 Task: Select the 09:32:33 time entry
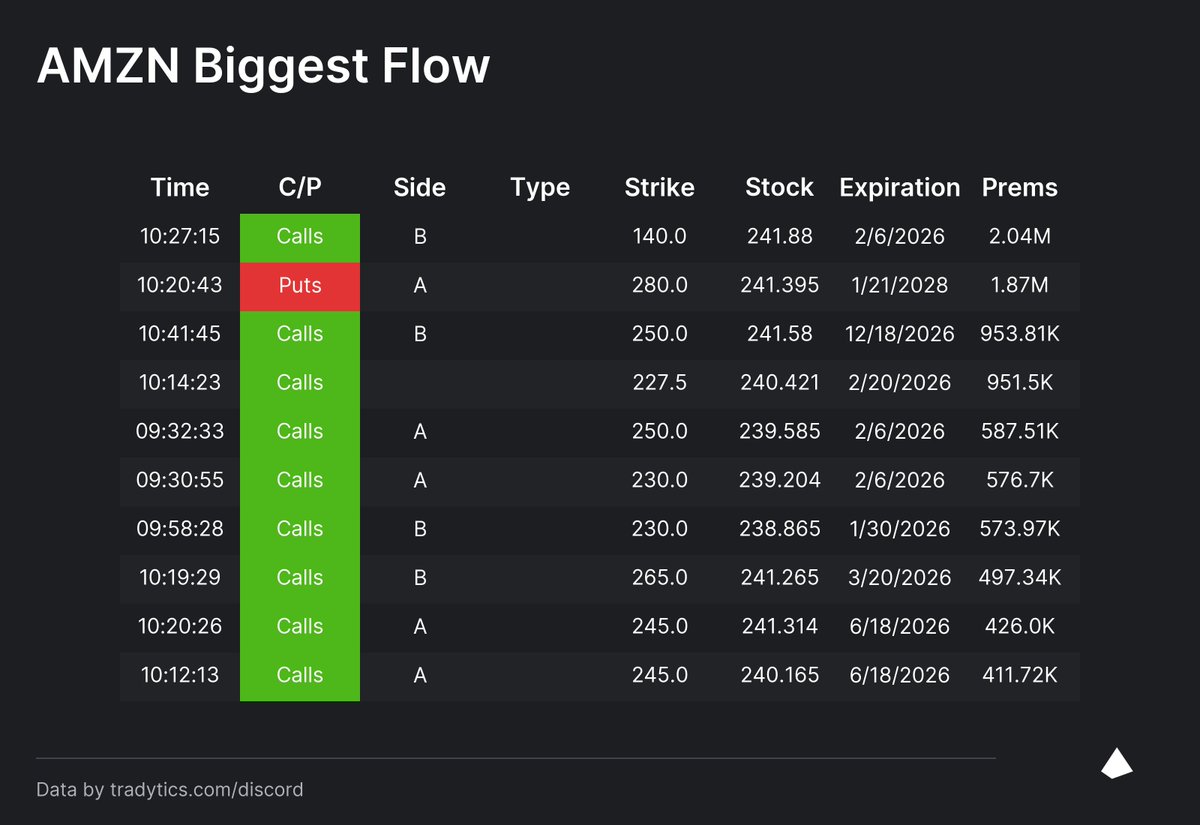pos(180,432)
